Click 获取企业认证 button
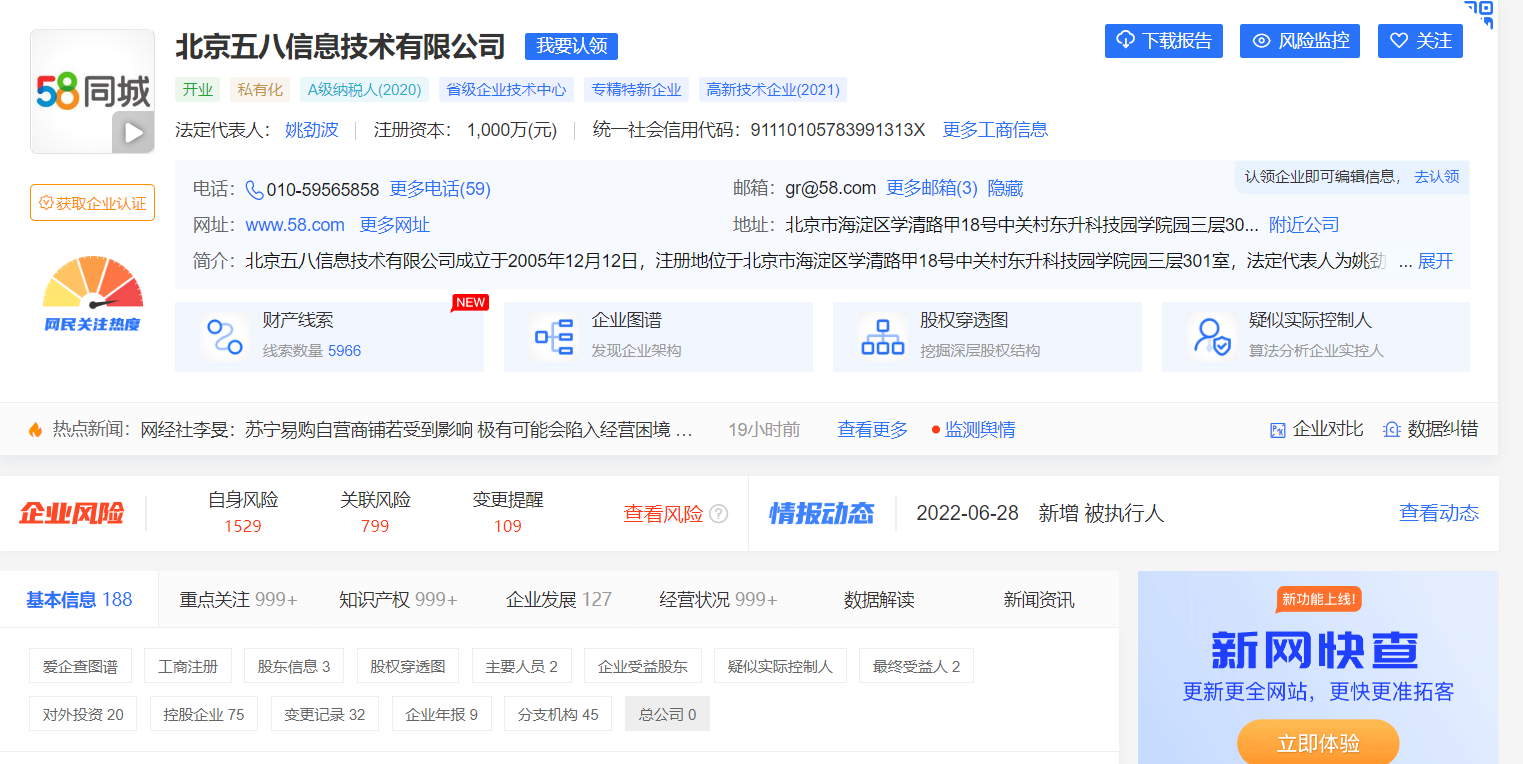The width and height of the screenshot is (1523, 764). 92,203
